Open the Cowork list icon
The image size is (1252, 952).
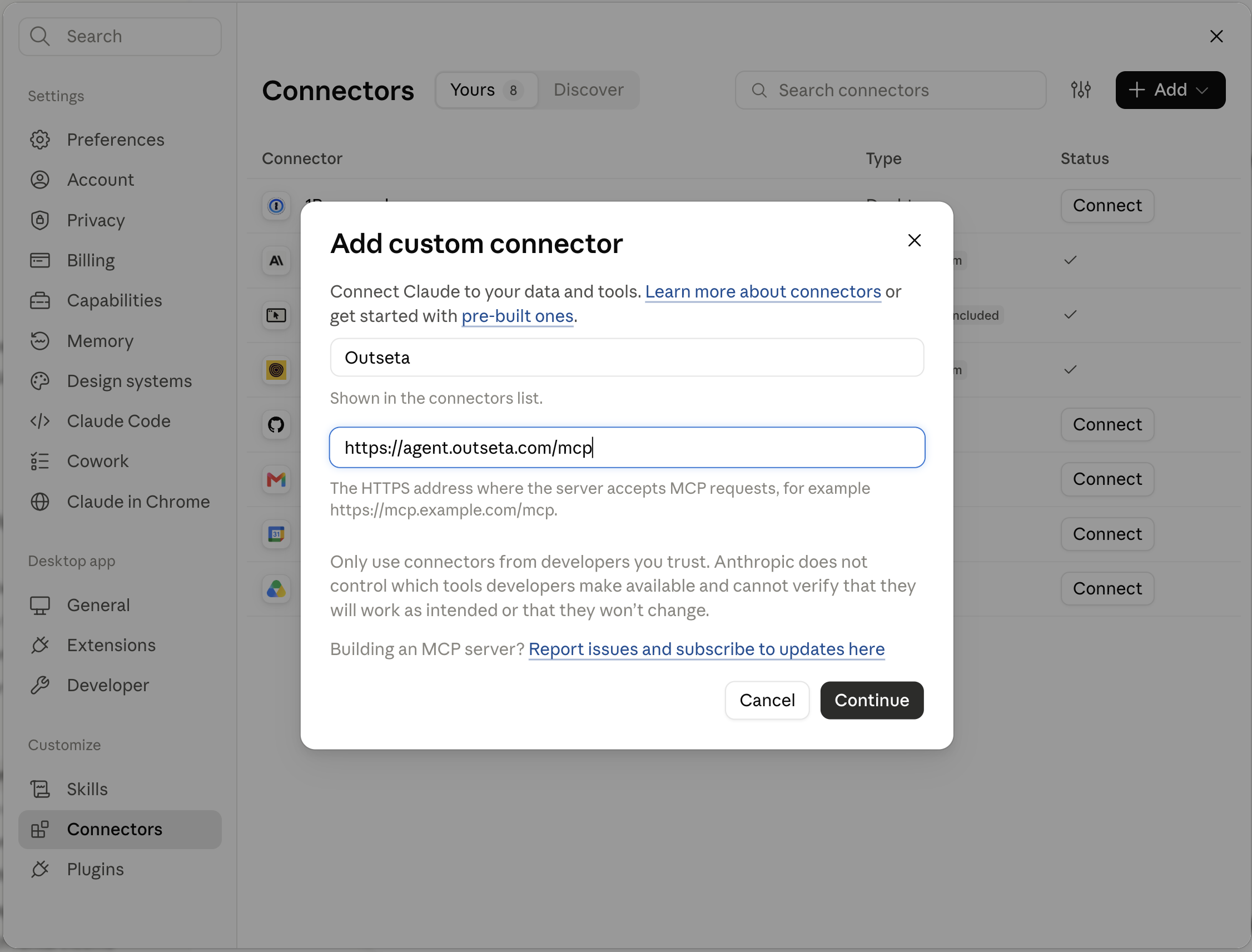click(x=39, y=462)
